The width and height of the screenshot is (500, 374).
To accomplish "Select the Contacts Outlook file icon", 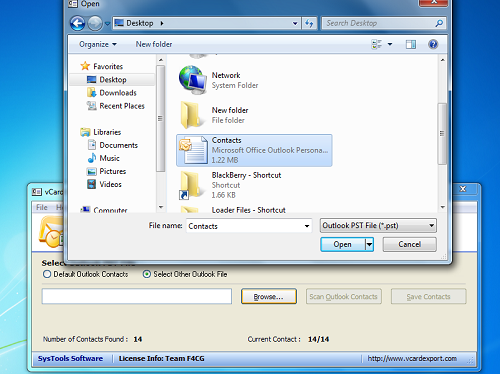I will [193, 150].
